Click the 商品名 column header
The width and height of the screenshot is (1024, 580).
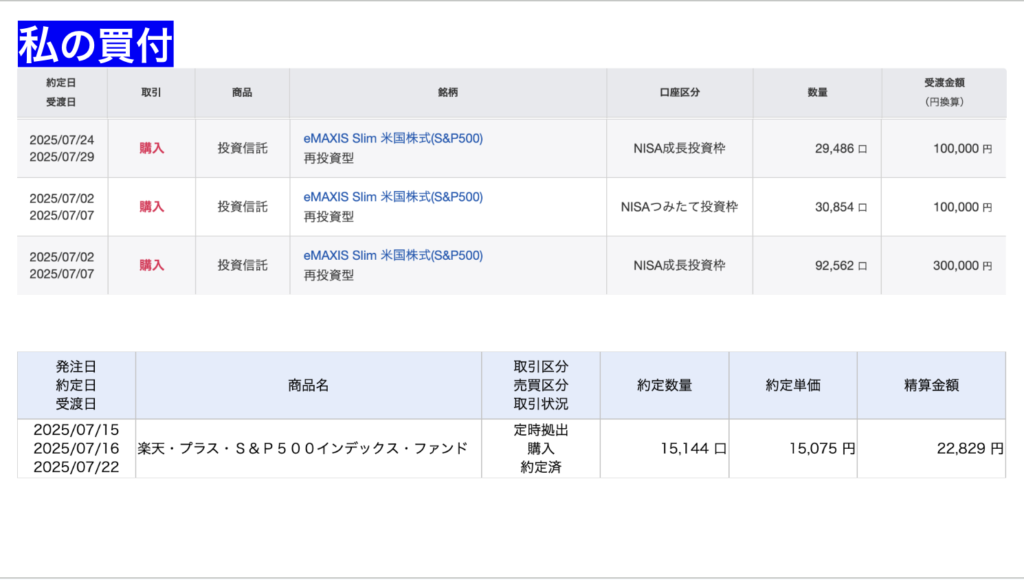(308, 385)
